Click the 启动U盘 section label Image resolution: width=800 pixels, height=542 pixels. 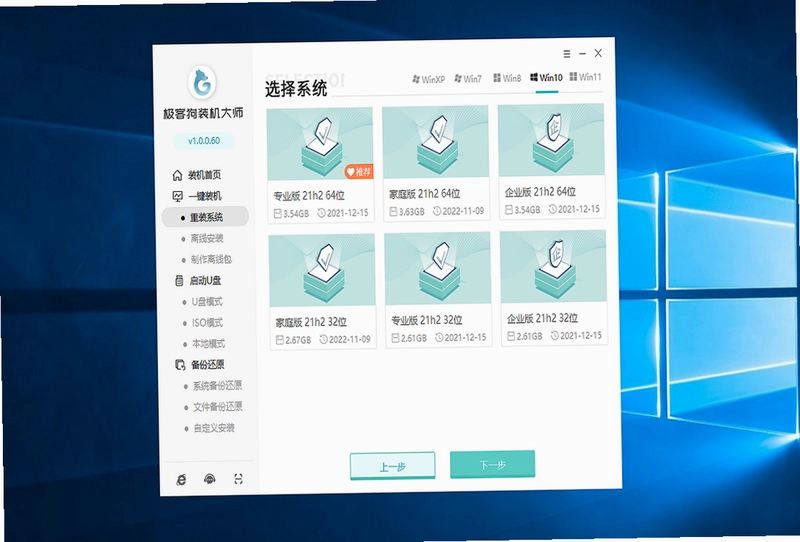coord(206,280)
